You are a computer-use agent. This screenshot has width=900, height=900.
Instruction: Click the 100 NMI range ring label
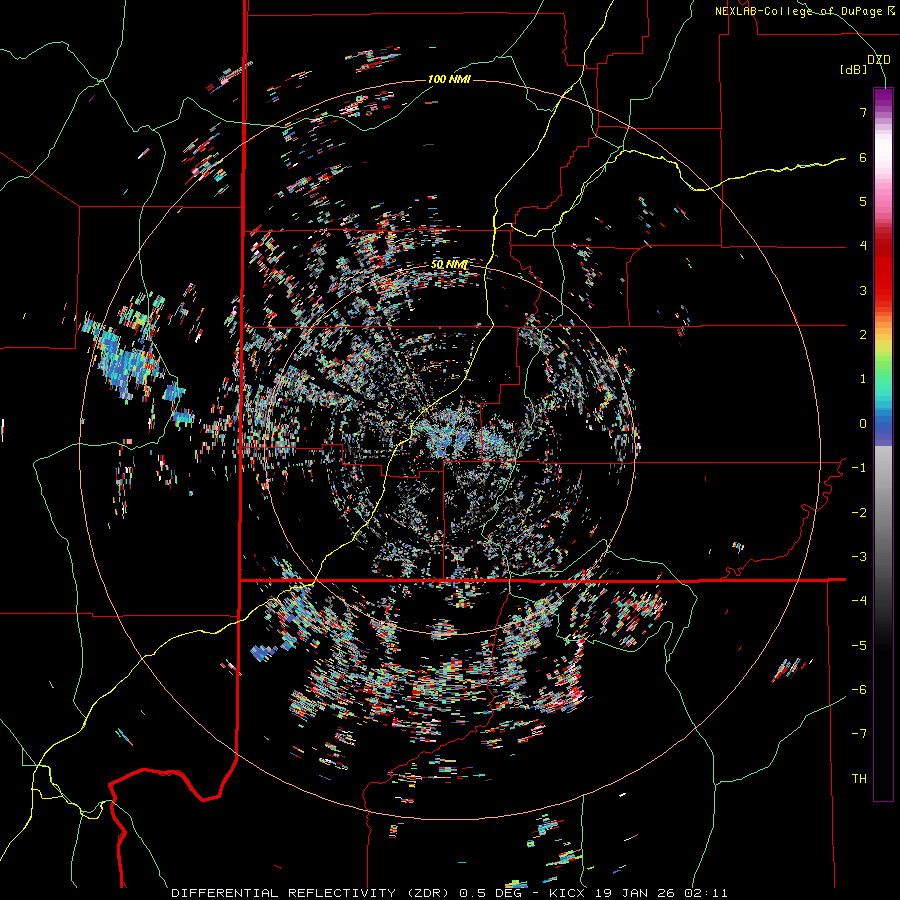pyautogui.click(x=449, y=79)
